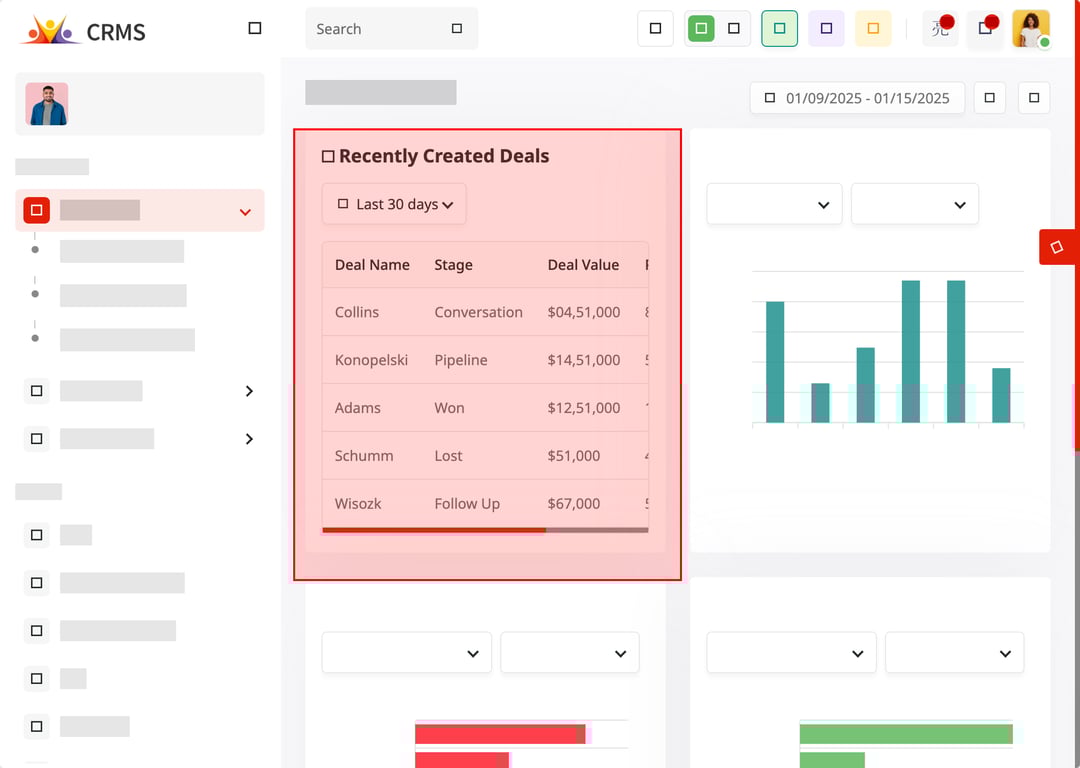The image size is (1080, 768).
Task: Click the language icon with red badge
Action: [940, 29]
